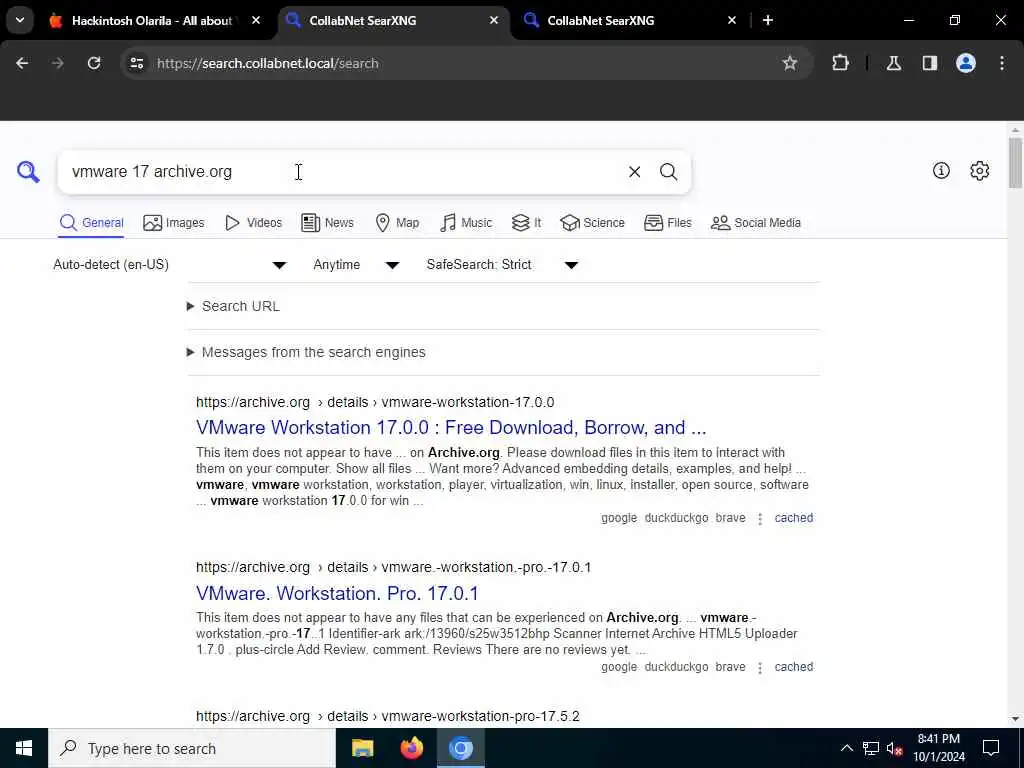Open the tab search chevron

[x=20, y=20]
